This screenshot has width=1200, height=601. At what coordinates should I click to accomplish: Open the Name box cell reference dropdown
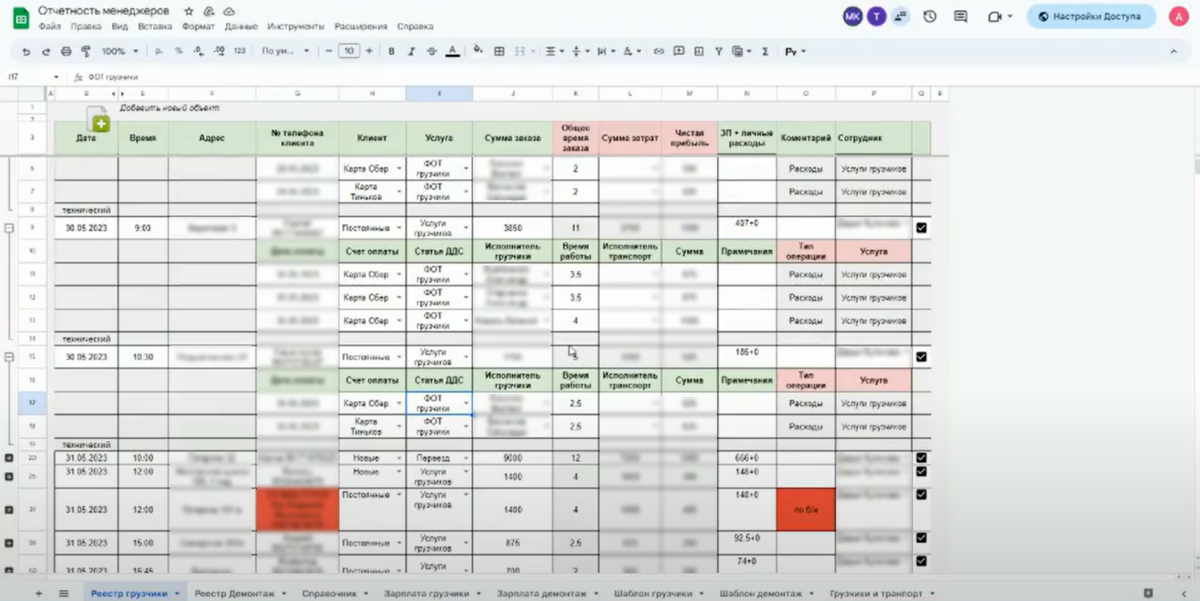click(57, 77)
